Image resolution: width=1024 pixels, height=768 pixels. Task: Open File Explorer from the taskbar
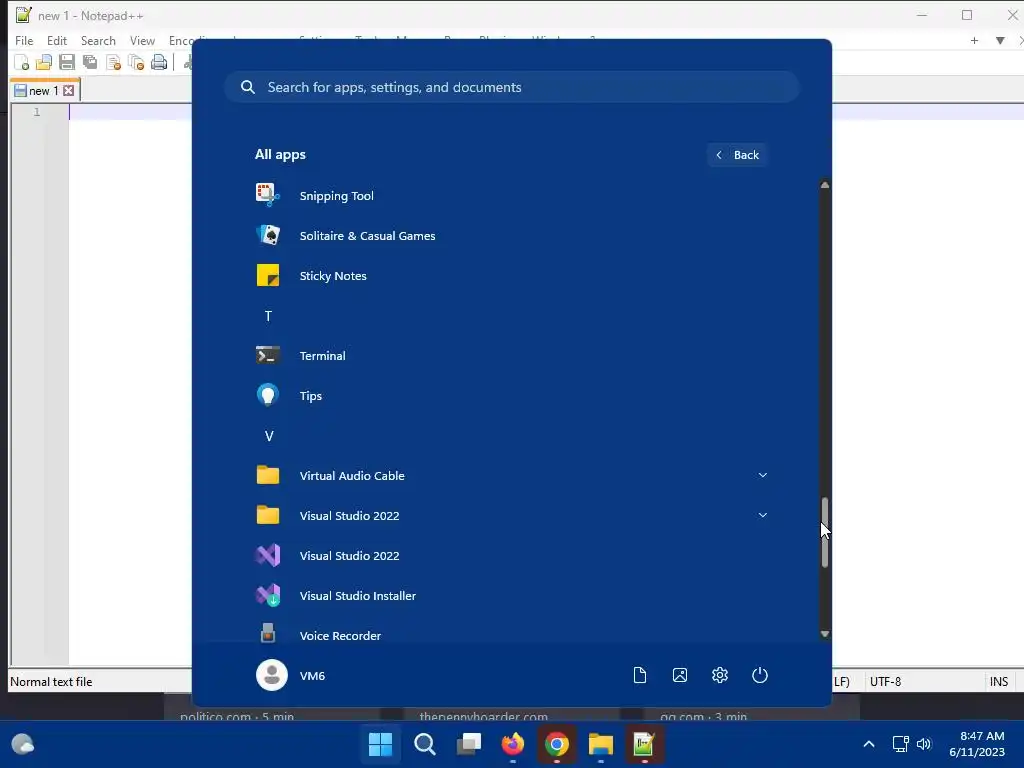600,744
